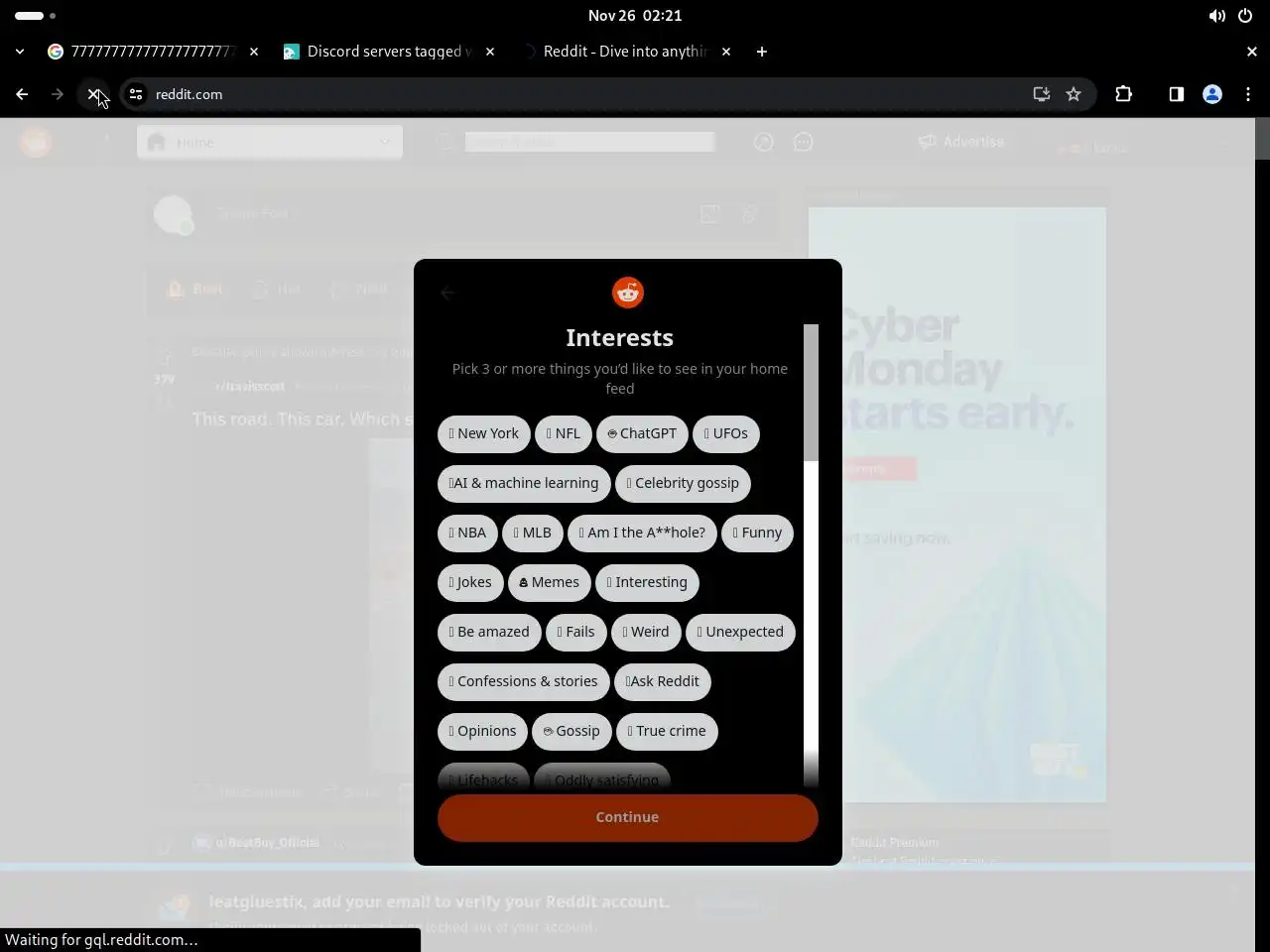Go back to the previous page

point(22,94)
